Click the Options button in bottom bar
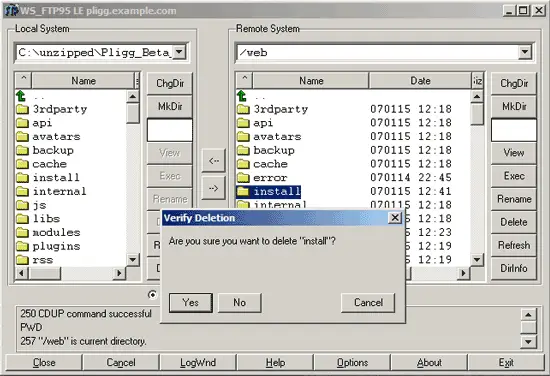The height and width of the screenshot is (376, 550). point(352,362)
